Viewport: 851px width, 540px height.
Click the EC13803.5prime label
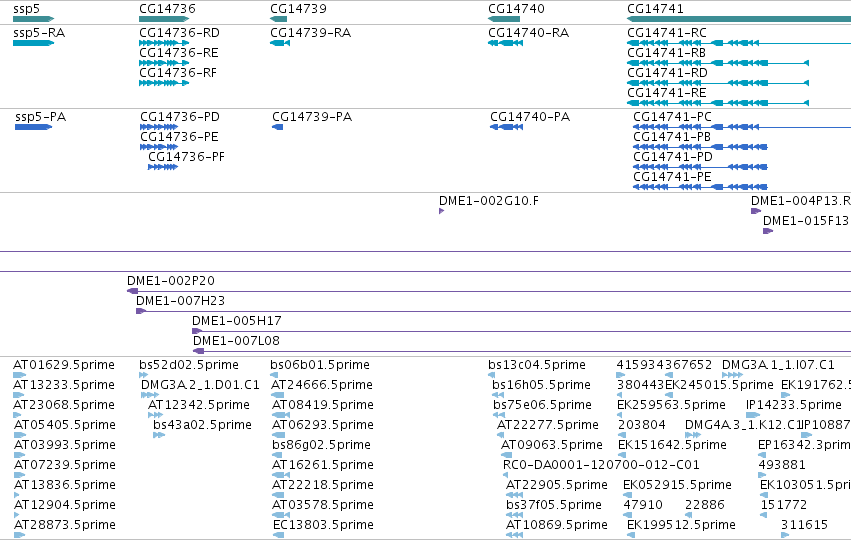coord(323,525)
